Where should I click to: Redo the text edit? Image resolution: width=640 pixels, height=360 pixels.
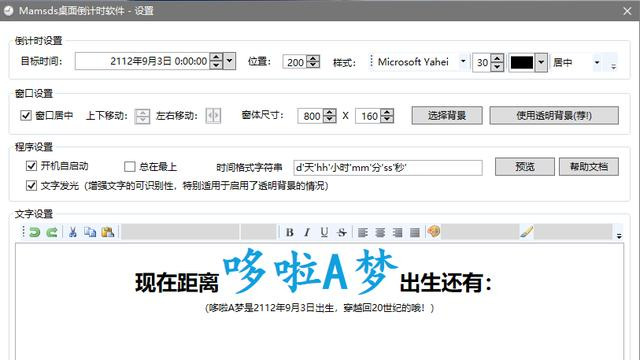click(x=52, y=232)
